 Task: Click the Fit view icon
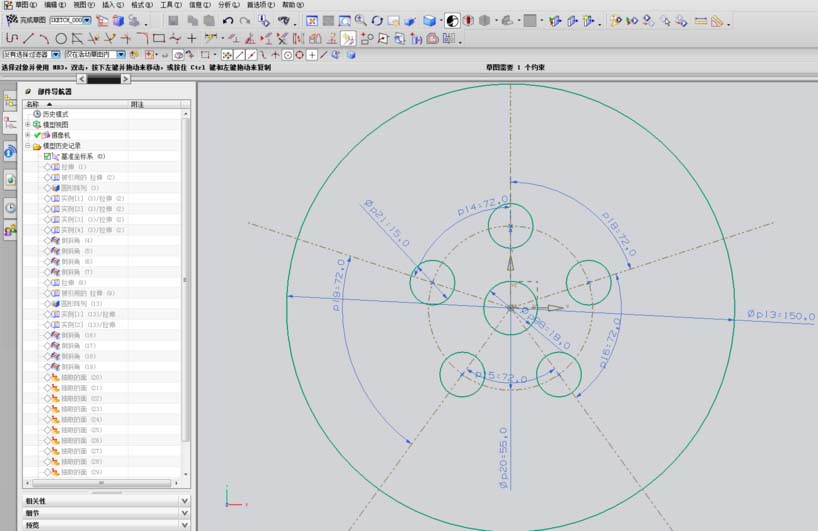click(x=312, y=20)
